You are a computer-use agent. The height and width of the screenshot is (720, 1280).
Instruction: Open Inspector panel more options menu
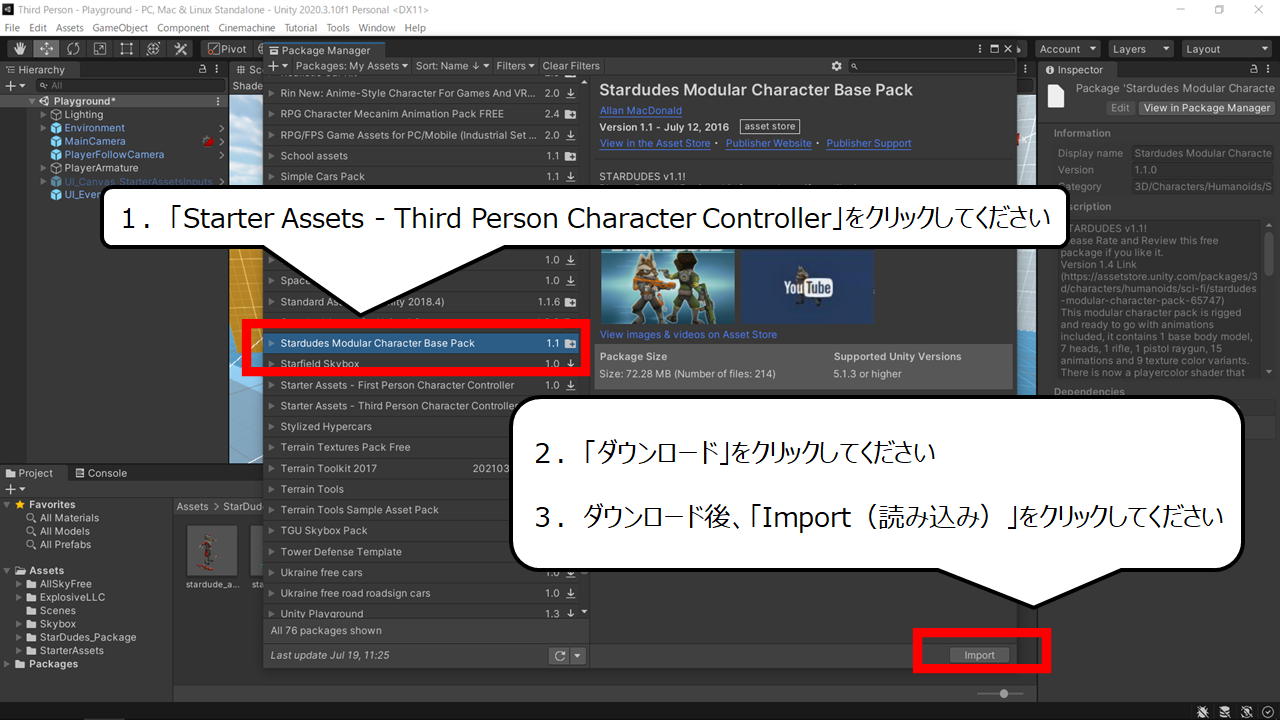click(x=1270, y=70)
